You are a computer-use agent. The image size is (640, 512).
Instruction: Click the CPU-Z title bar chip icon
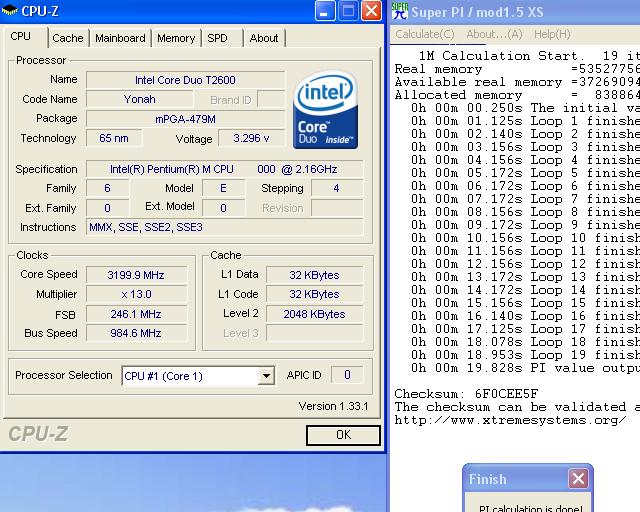(10, 10)
